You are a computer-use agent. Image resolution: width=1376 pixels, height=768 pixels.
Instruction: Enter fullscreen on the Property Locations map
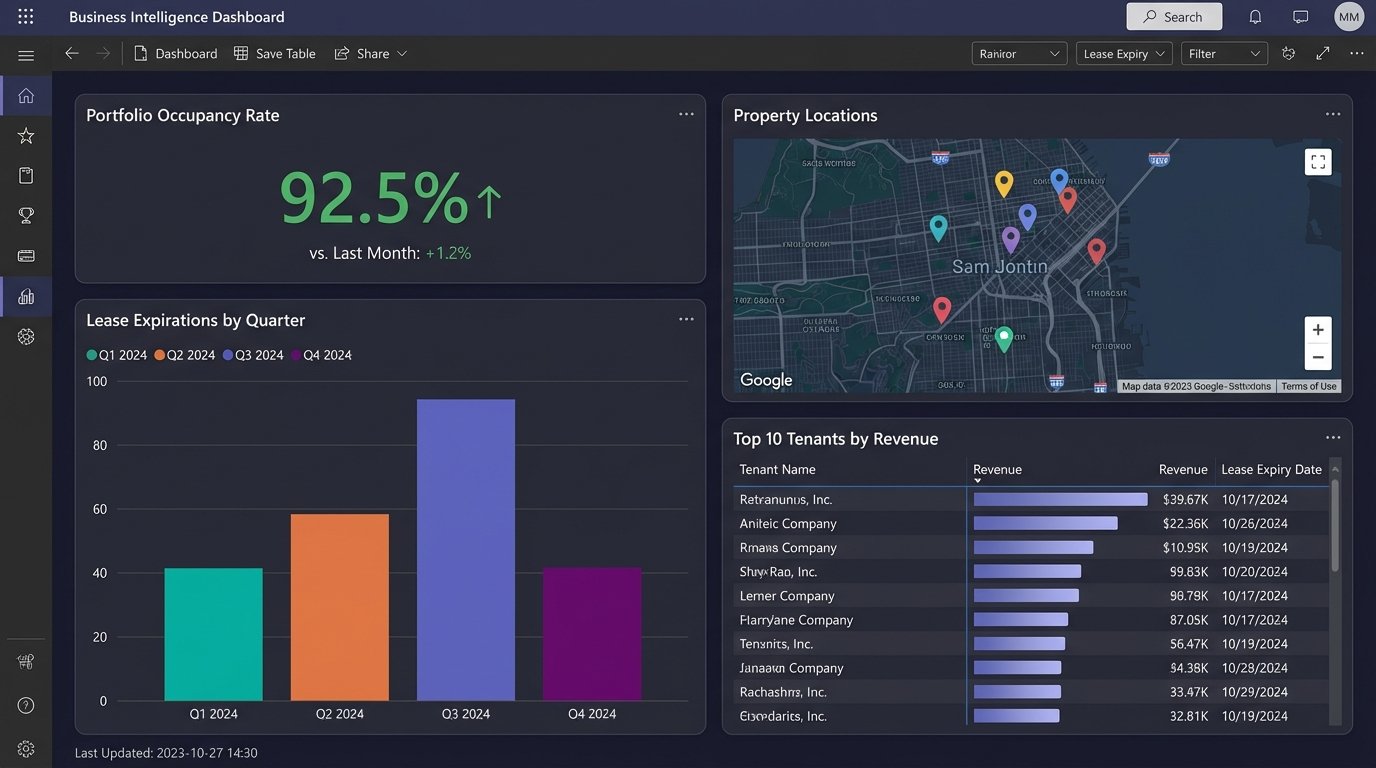tap(1318, 161)
